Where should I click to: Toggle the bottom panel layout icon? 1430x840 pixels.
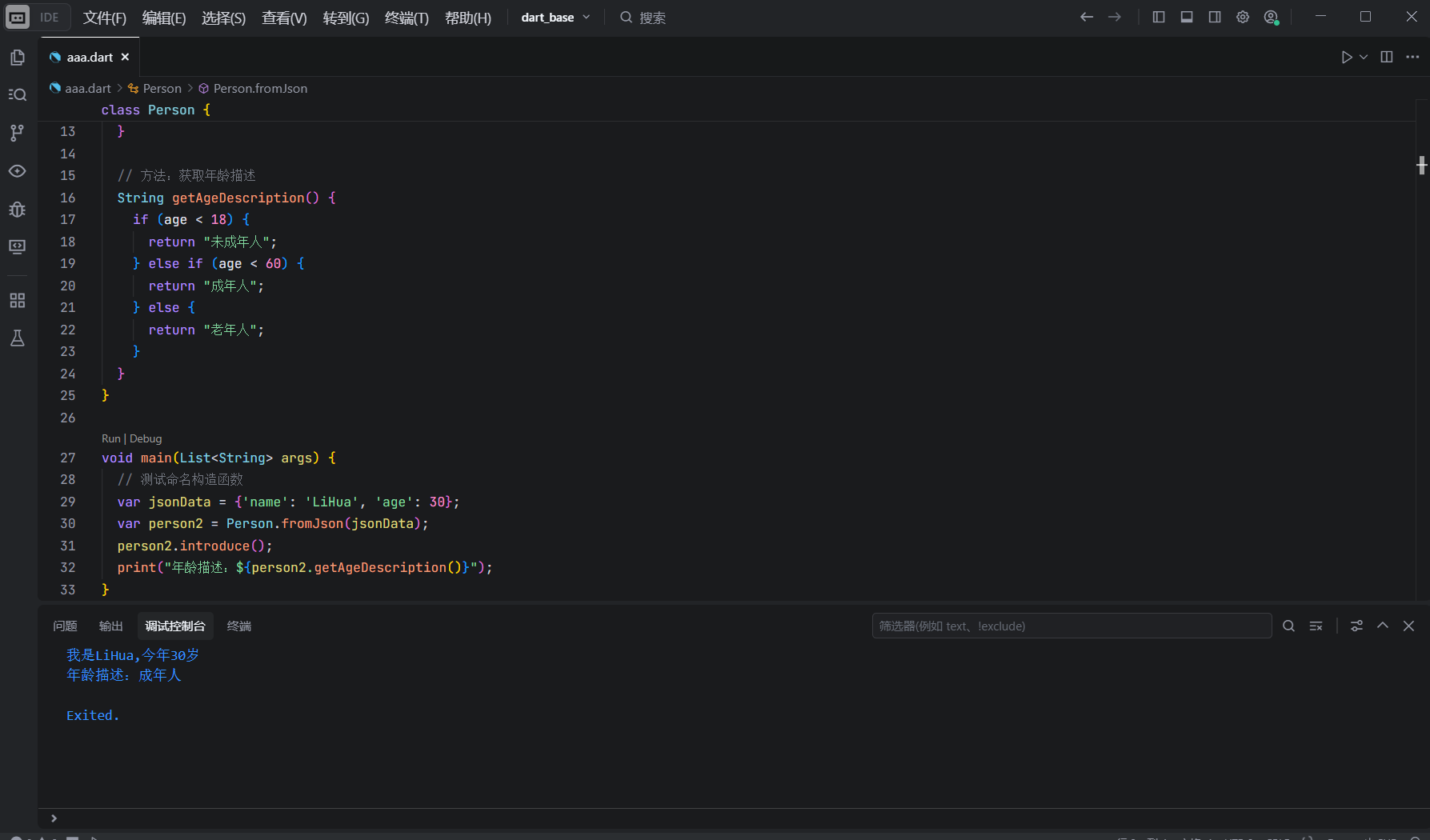click(x=1187, y=17)
